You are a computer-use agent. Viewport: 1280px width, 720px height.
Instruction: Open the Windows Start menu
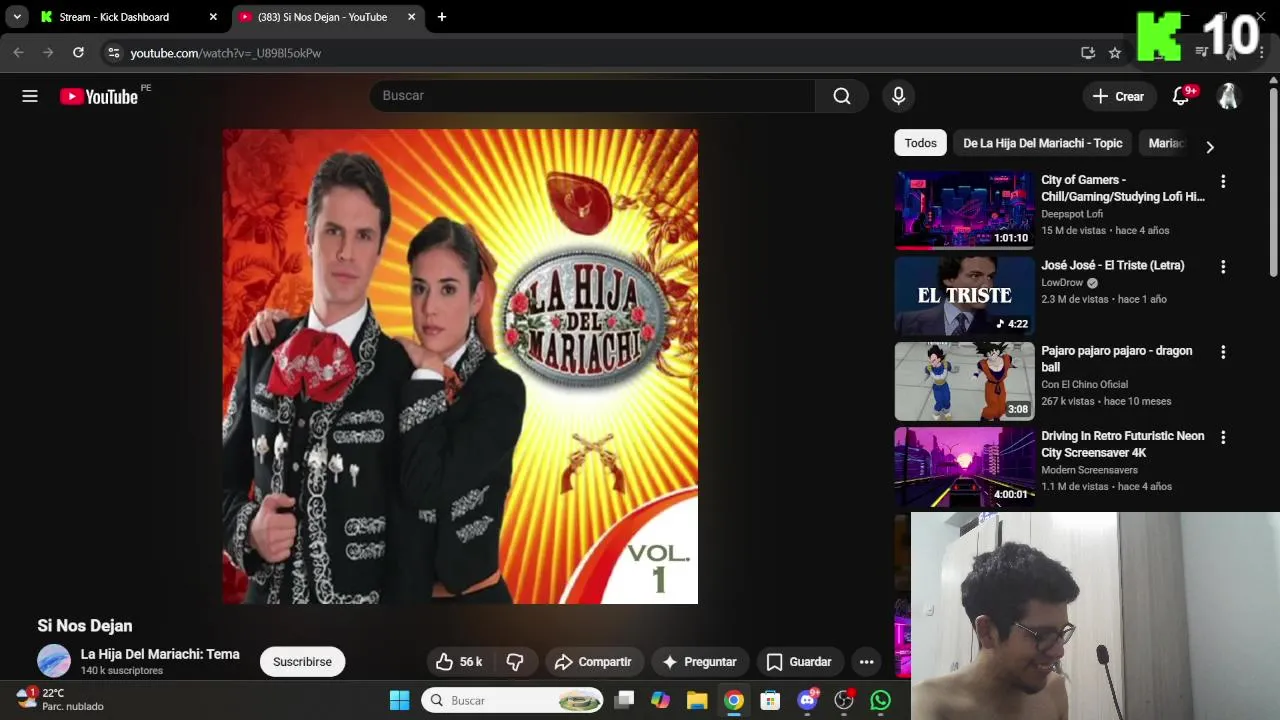point(399,700)
